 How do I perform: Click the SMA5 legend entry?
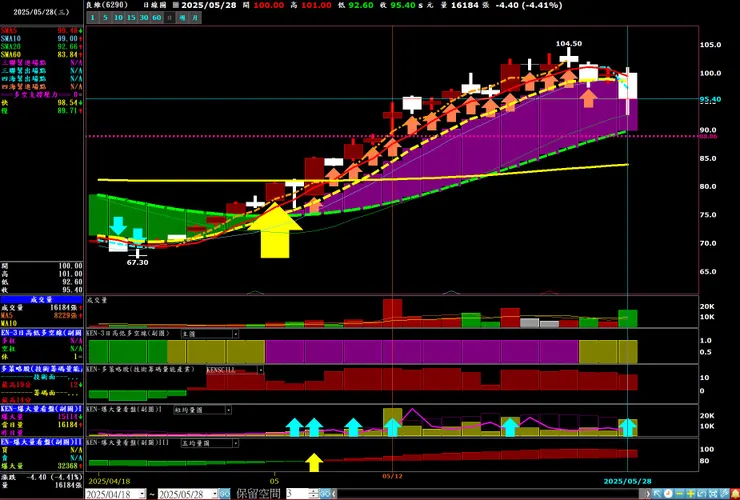[x=42, y=30]
